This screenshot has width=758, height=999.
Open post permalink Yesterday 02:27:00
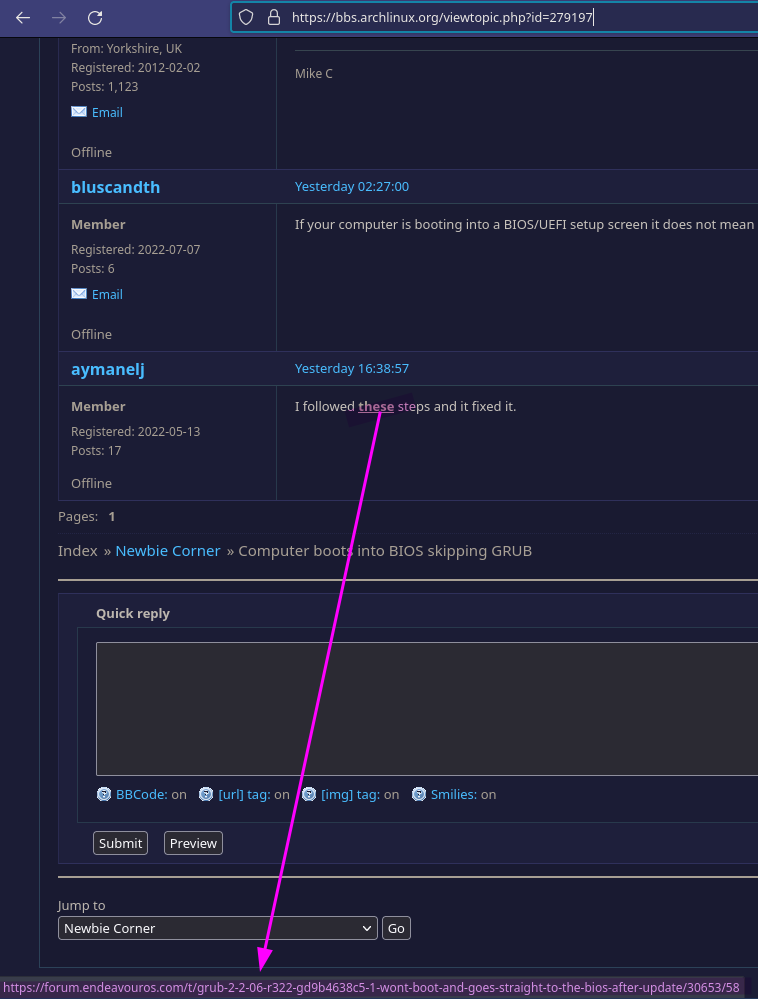(352, 187)
